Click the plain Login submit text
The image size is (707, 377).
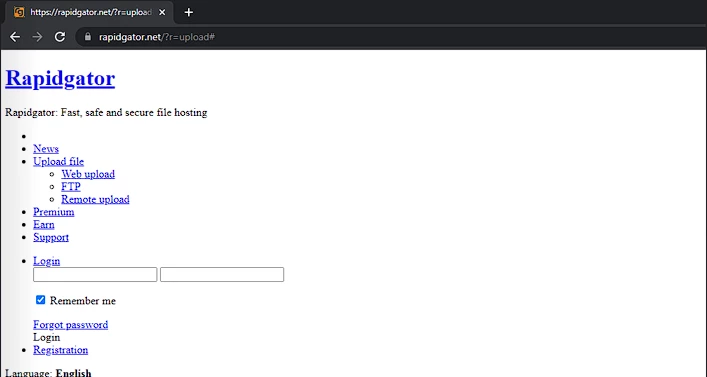coord(46,337)
